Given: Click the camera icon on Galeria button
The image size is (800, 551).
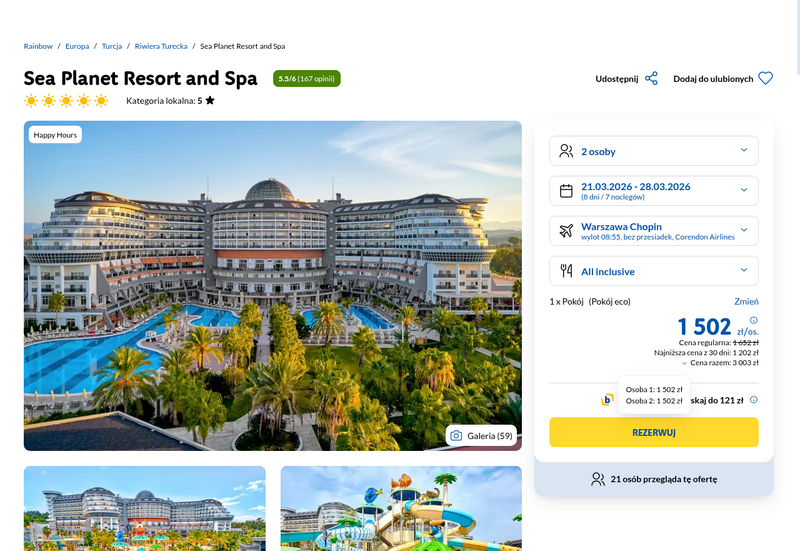Looking at the screenshot, I should click(456, 436).
